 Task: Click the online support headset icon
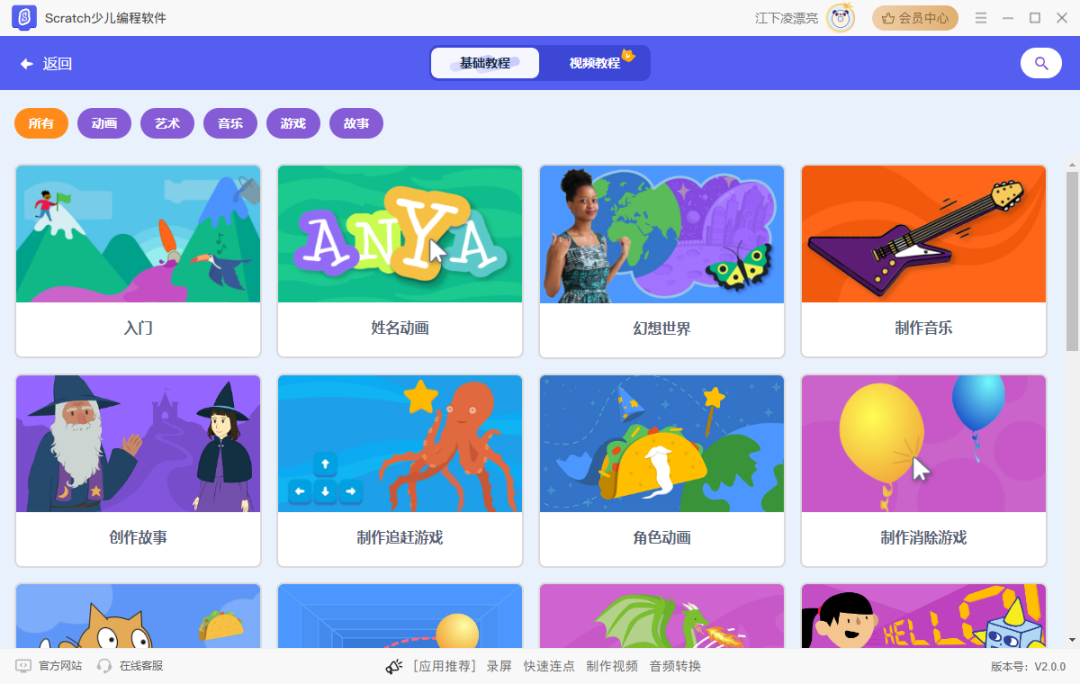click(x=104, y=665)
